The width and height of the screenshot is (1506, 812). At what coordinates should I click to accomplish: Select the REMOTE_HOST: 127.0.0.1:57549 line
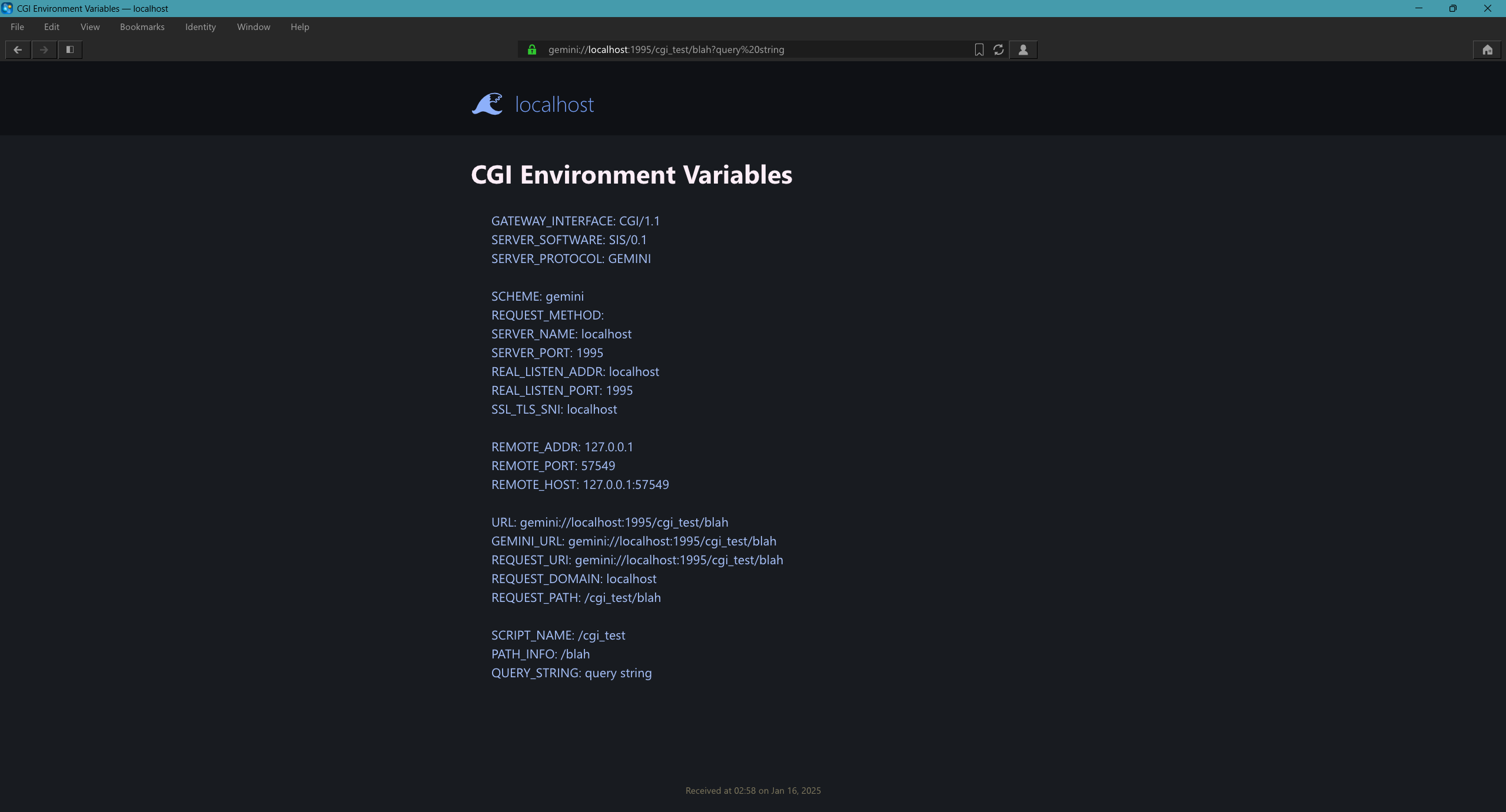[580, 485]
